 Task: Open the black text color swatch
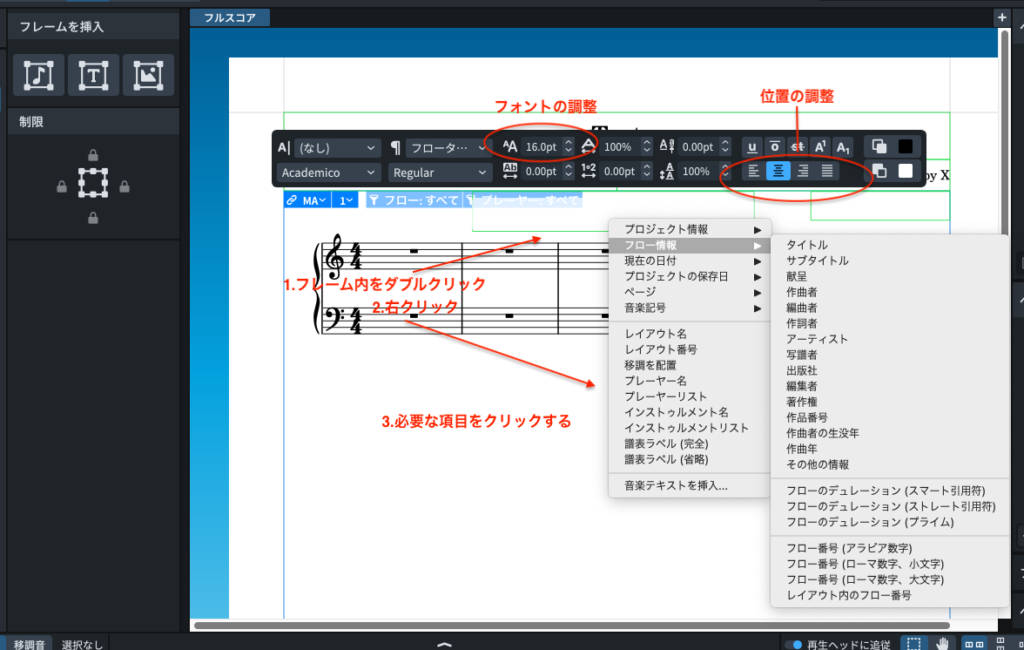pos(905,146)
